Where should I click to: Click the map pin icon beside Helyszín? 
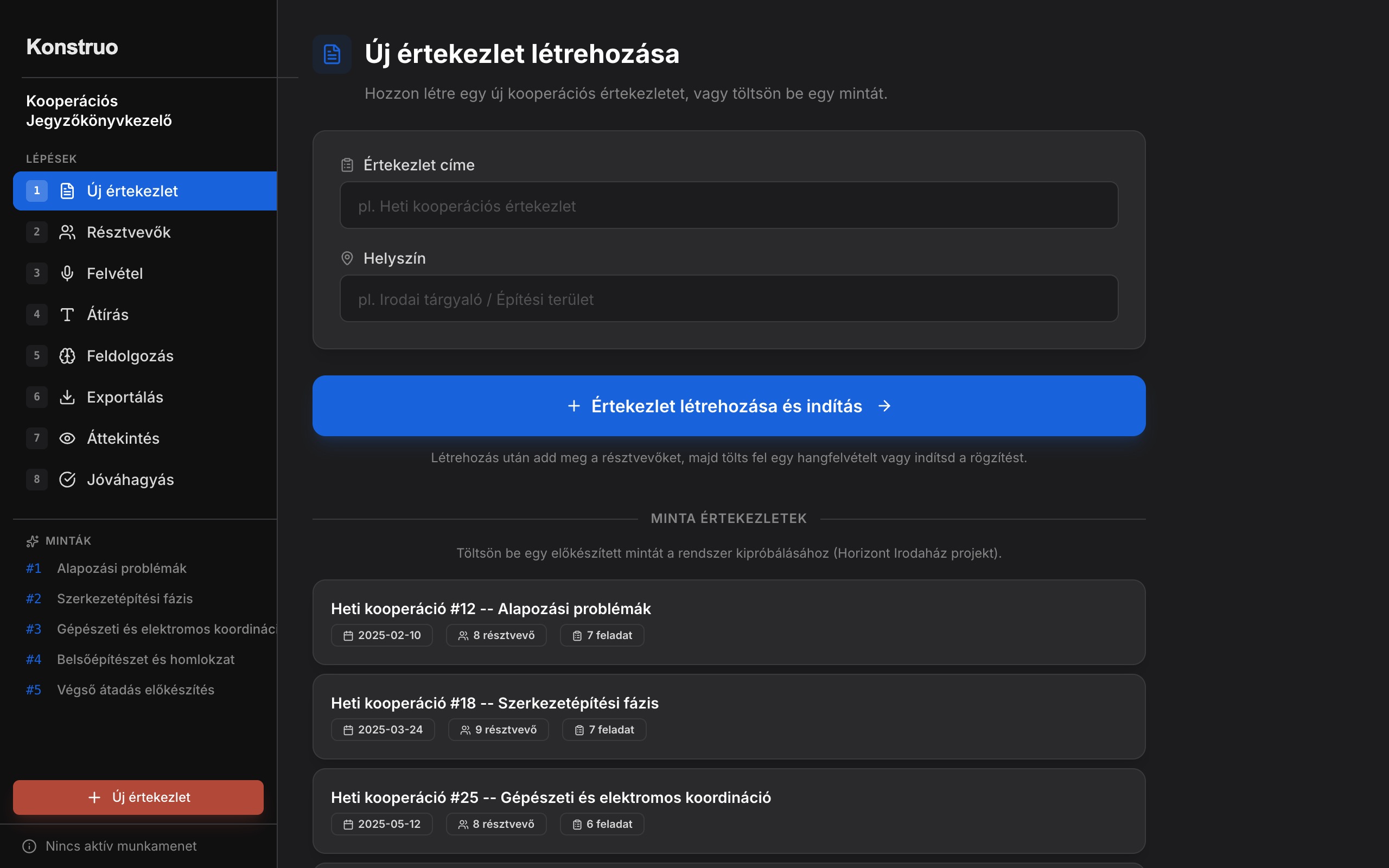pos(347,258)
